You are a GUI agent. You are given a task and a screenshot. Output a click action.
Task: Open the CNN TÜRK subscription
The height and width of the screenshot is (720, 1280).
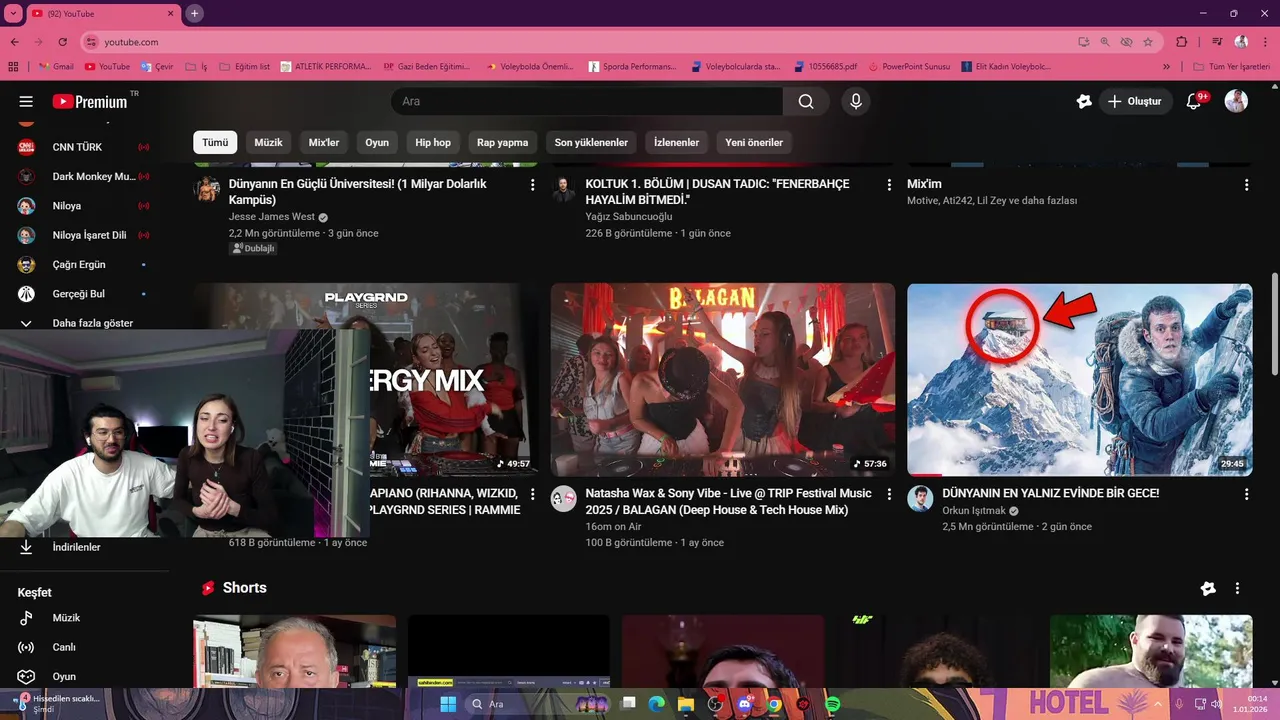[x=83, y=147]
